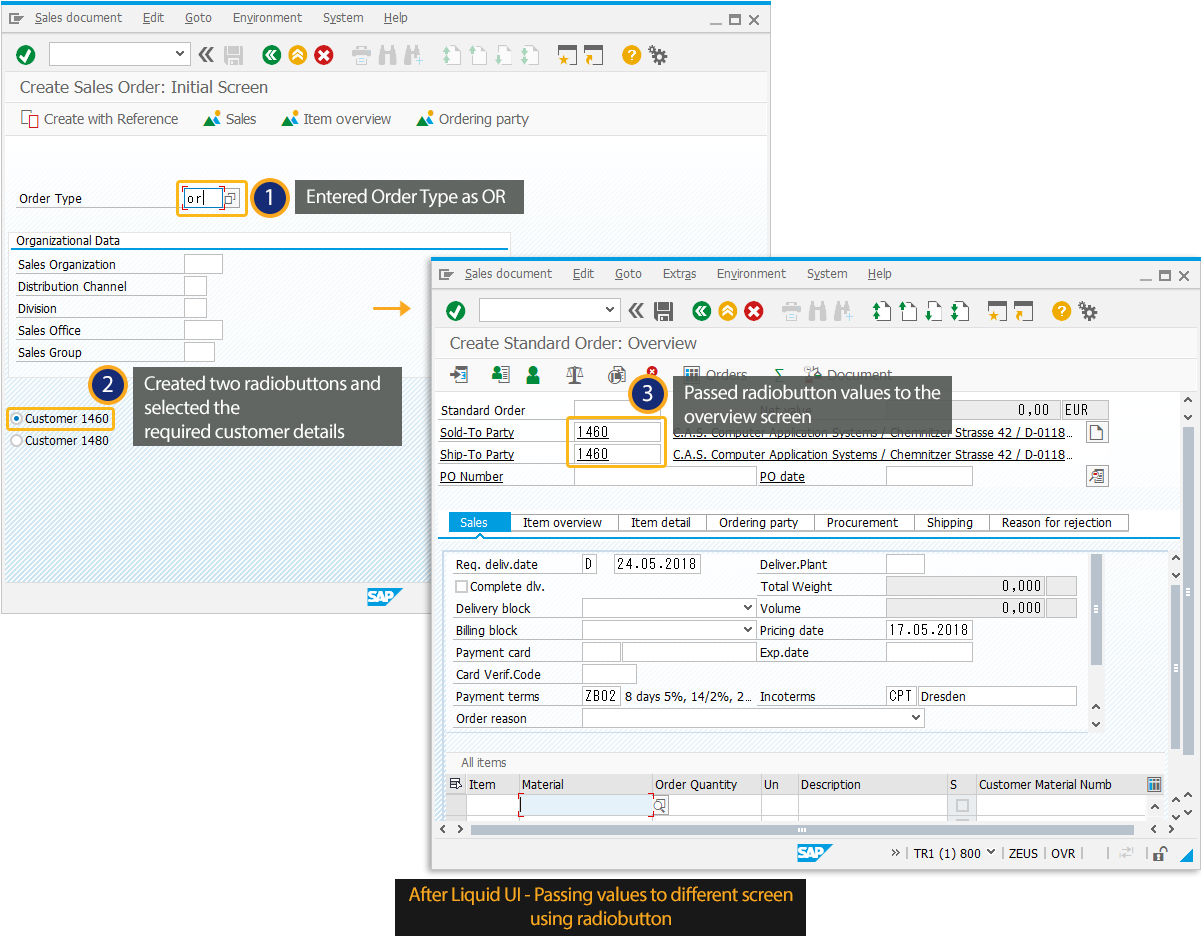Open the Extras menu
This screenshot has width=1201, height=936.
point(679,274)
